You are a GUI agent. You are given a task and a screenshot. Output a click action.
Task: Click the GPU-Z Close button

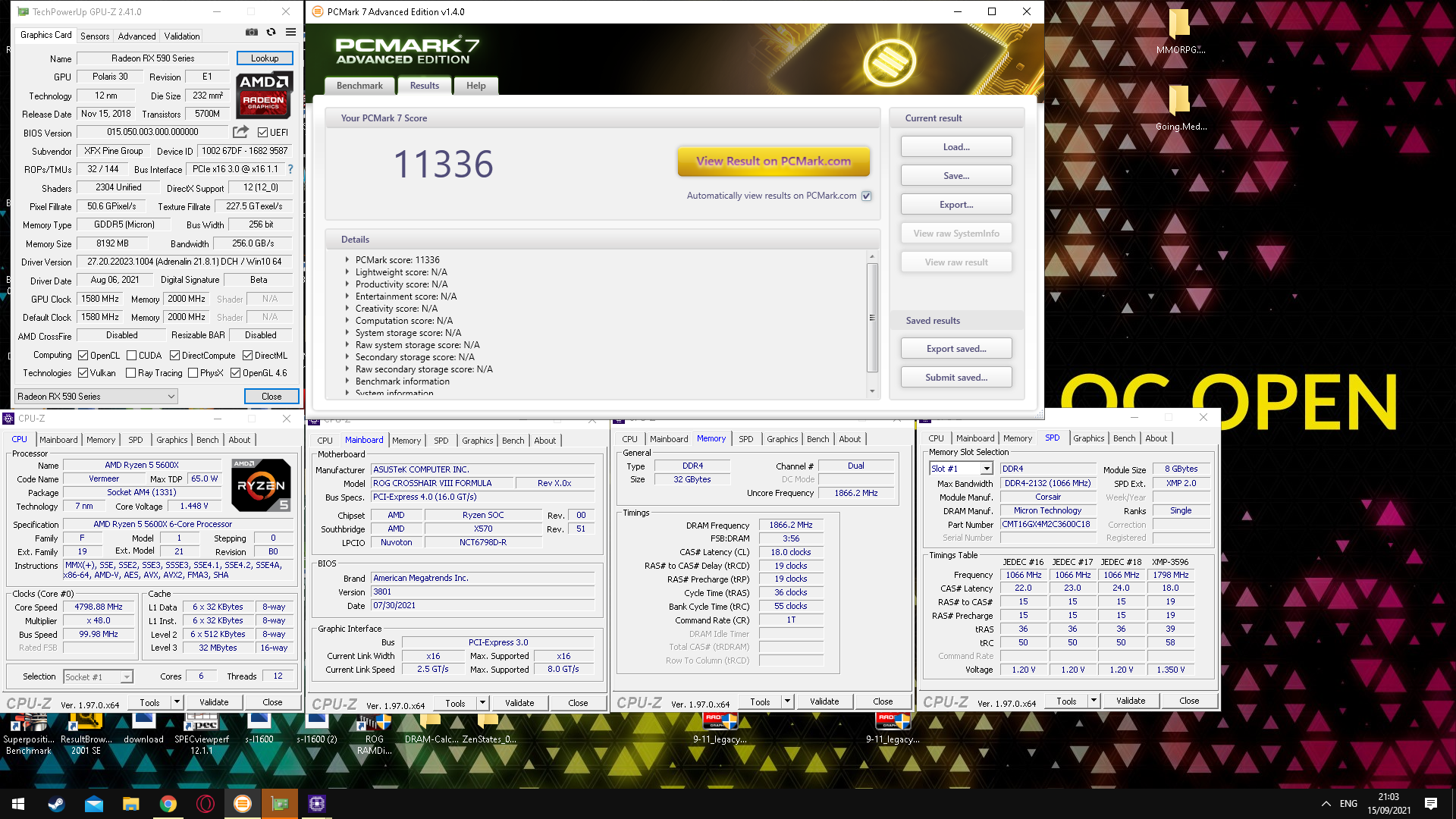(x=271, y=397)
